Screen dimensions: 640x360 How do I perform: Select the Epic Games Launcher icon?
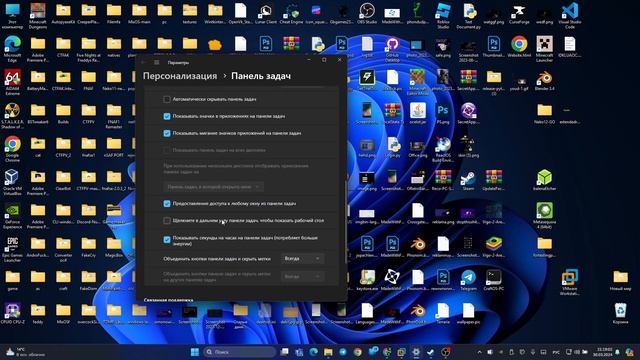point(12,250)
